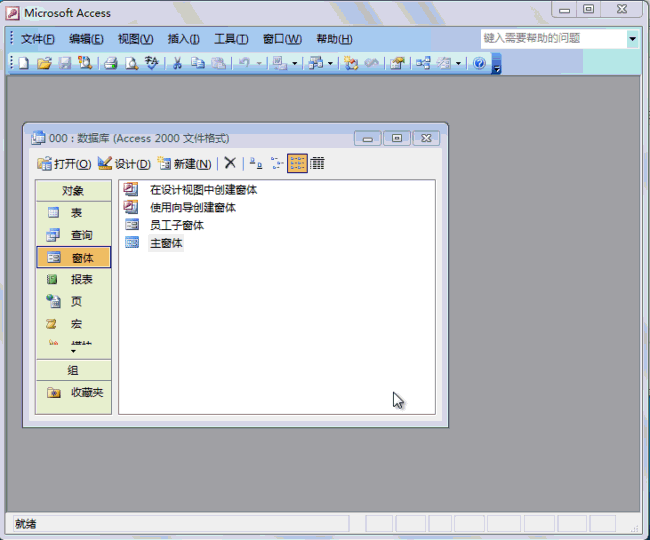Open the 收藏夹 group
This screenshot has width=650, height=540.
click(x=73, y=392)
